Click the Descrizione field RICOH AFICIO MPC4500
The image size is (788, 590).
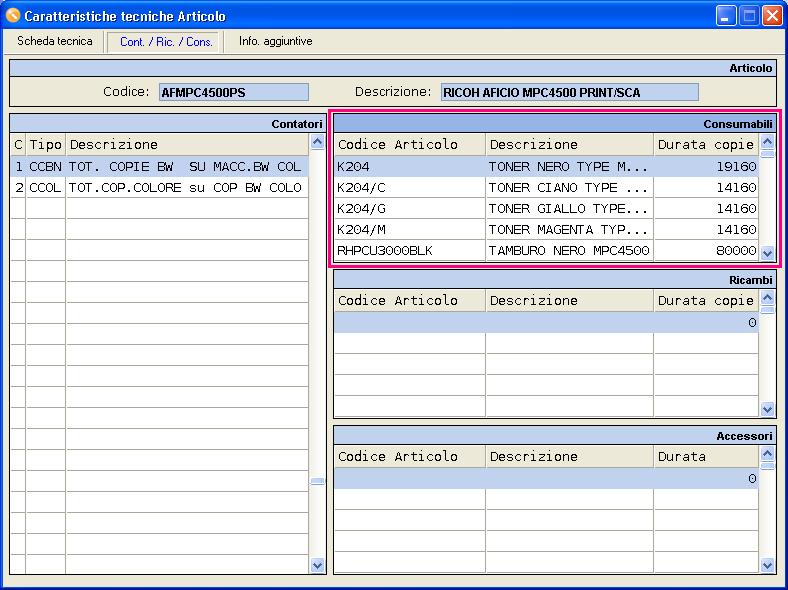tap(569, 92)
